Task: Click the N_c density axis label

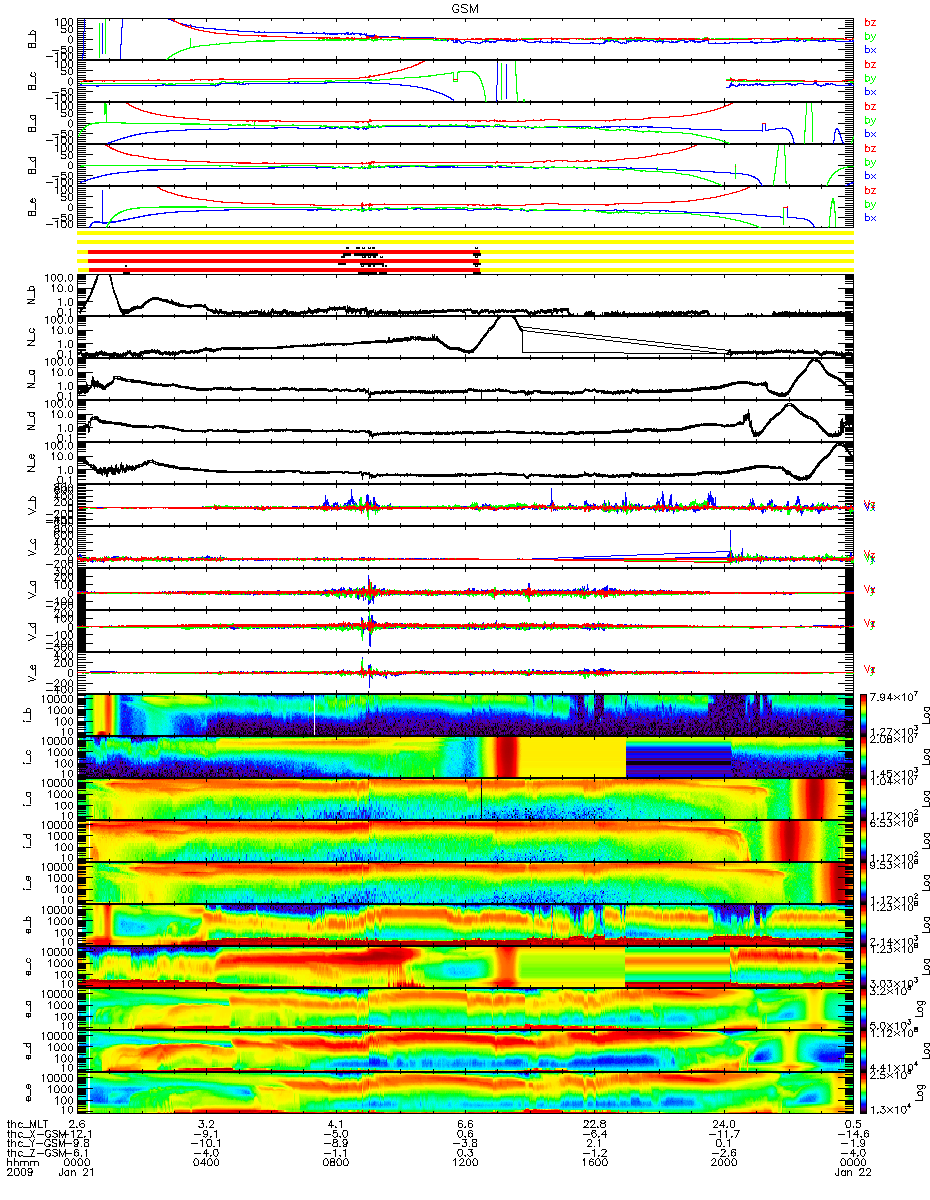Action: coord(32,337)
